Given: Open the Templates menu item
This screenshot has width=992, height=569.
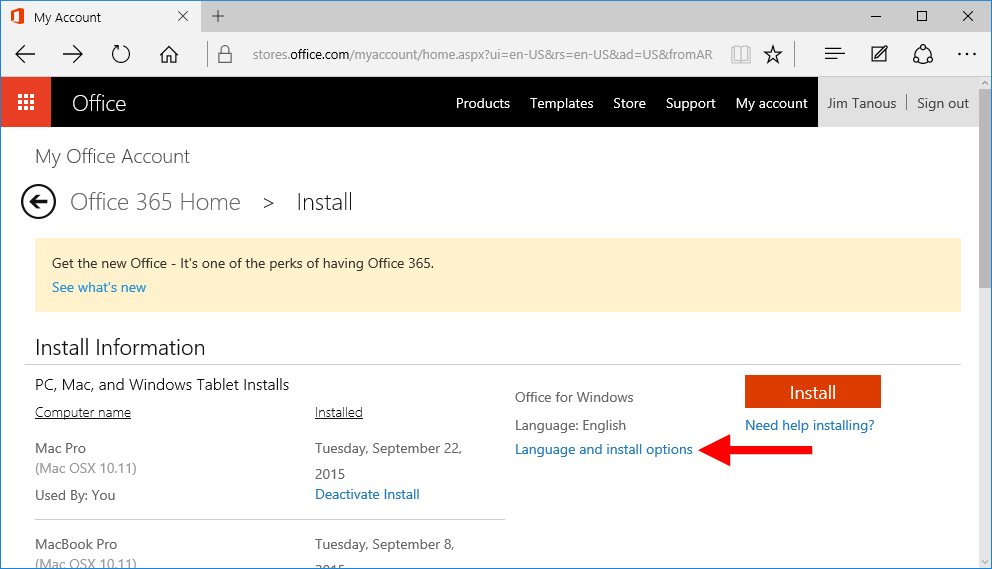Looking at the screenshot, I should pyautogui.click(x=561, y=103).
